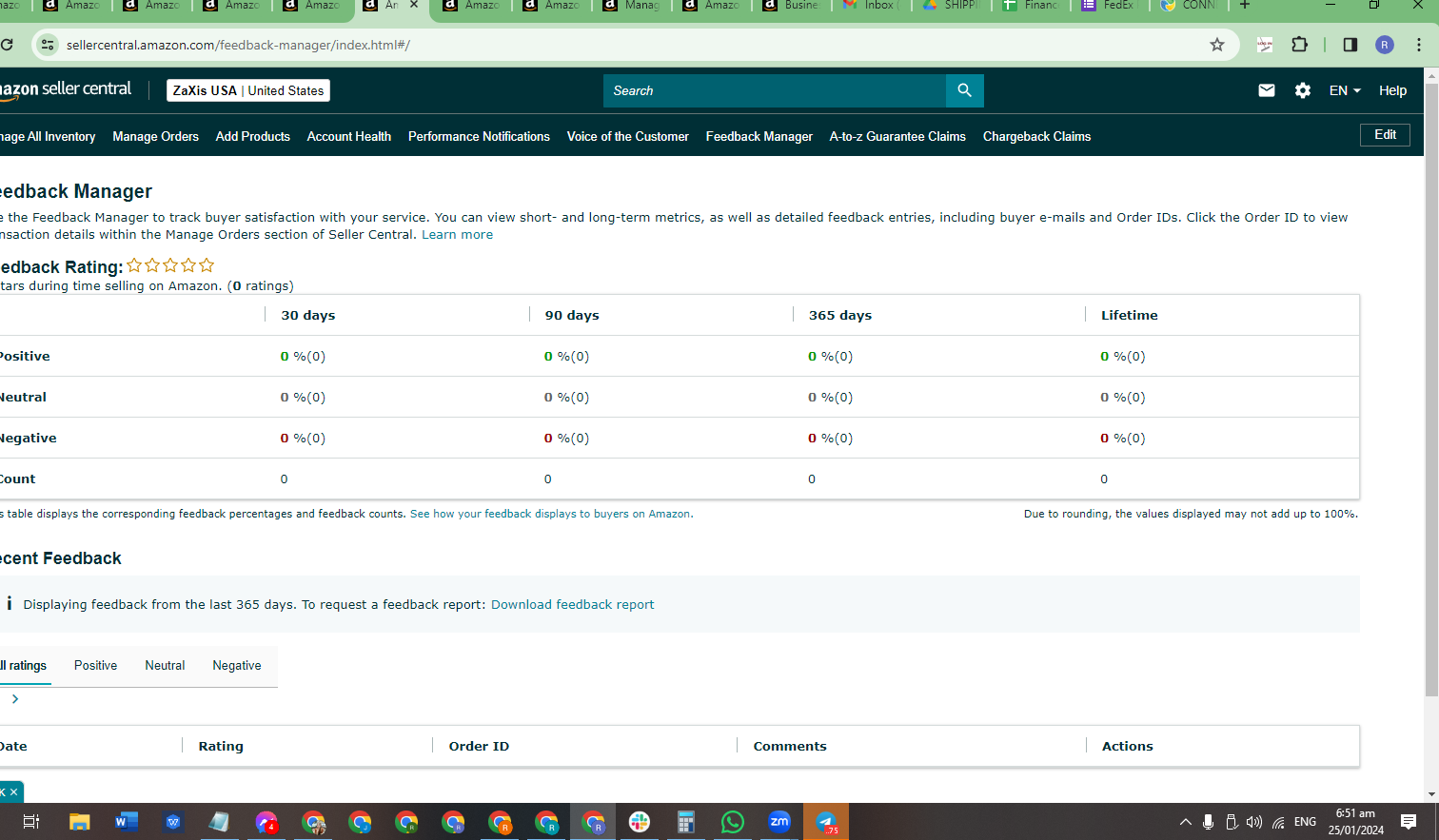
Task: Click the Learn more link
Action: [x=458, y=235]
